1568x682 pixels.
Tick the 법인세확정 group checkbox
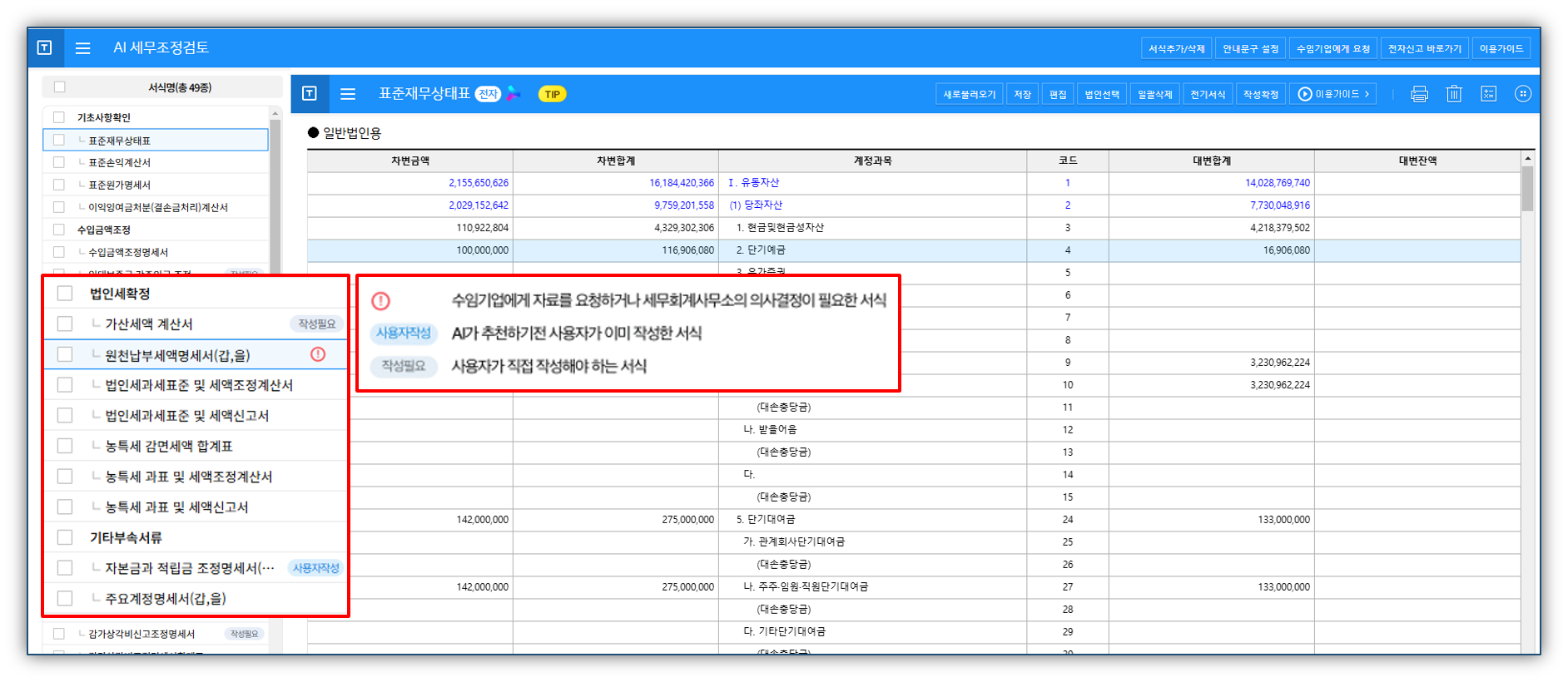(x=65, y=294)
